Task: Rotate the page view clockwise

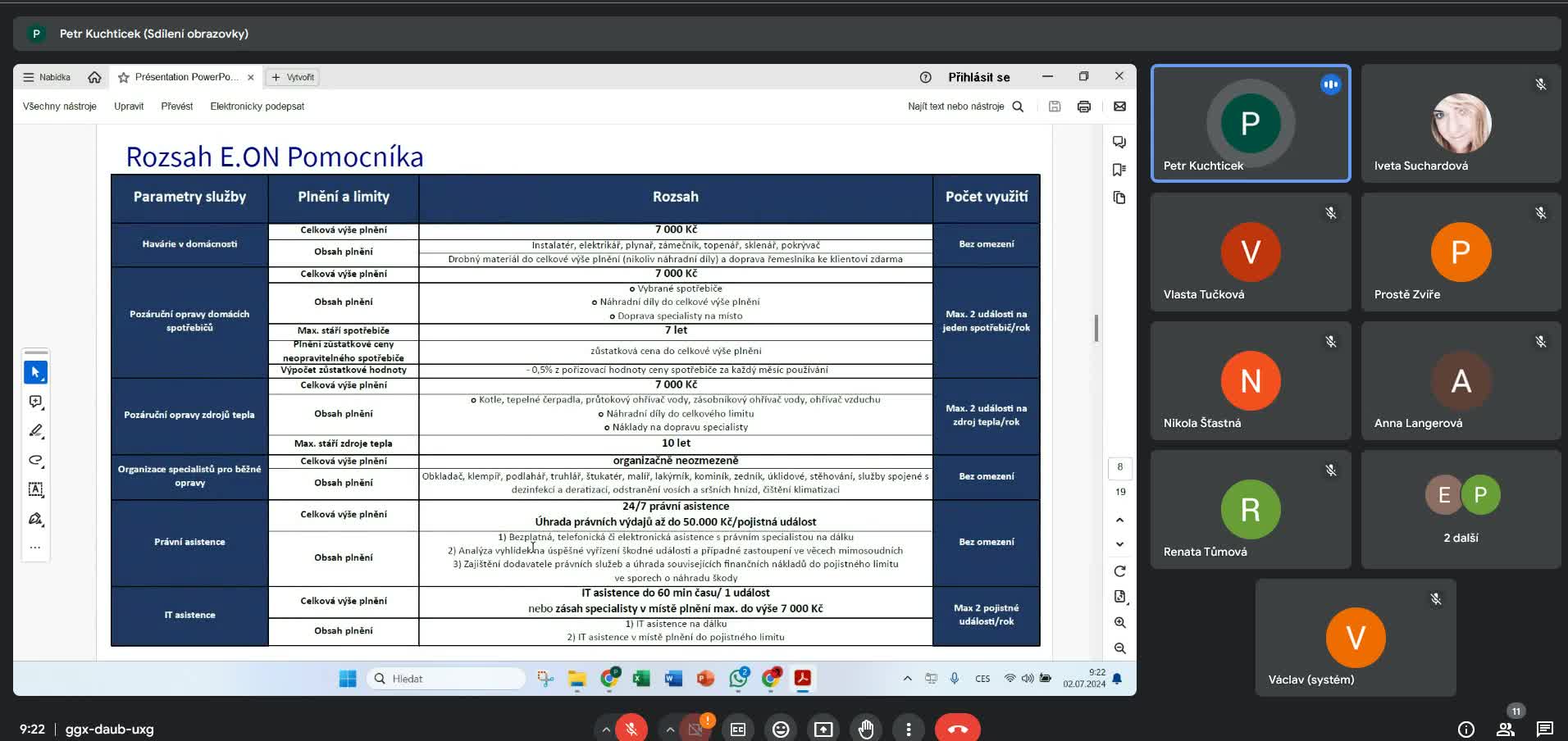Action: [x=1119, y=571]
